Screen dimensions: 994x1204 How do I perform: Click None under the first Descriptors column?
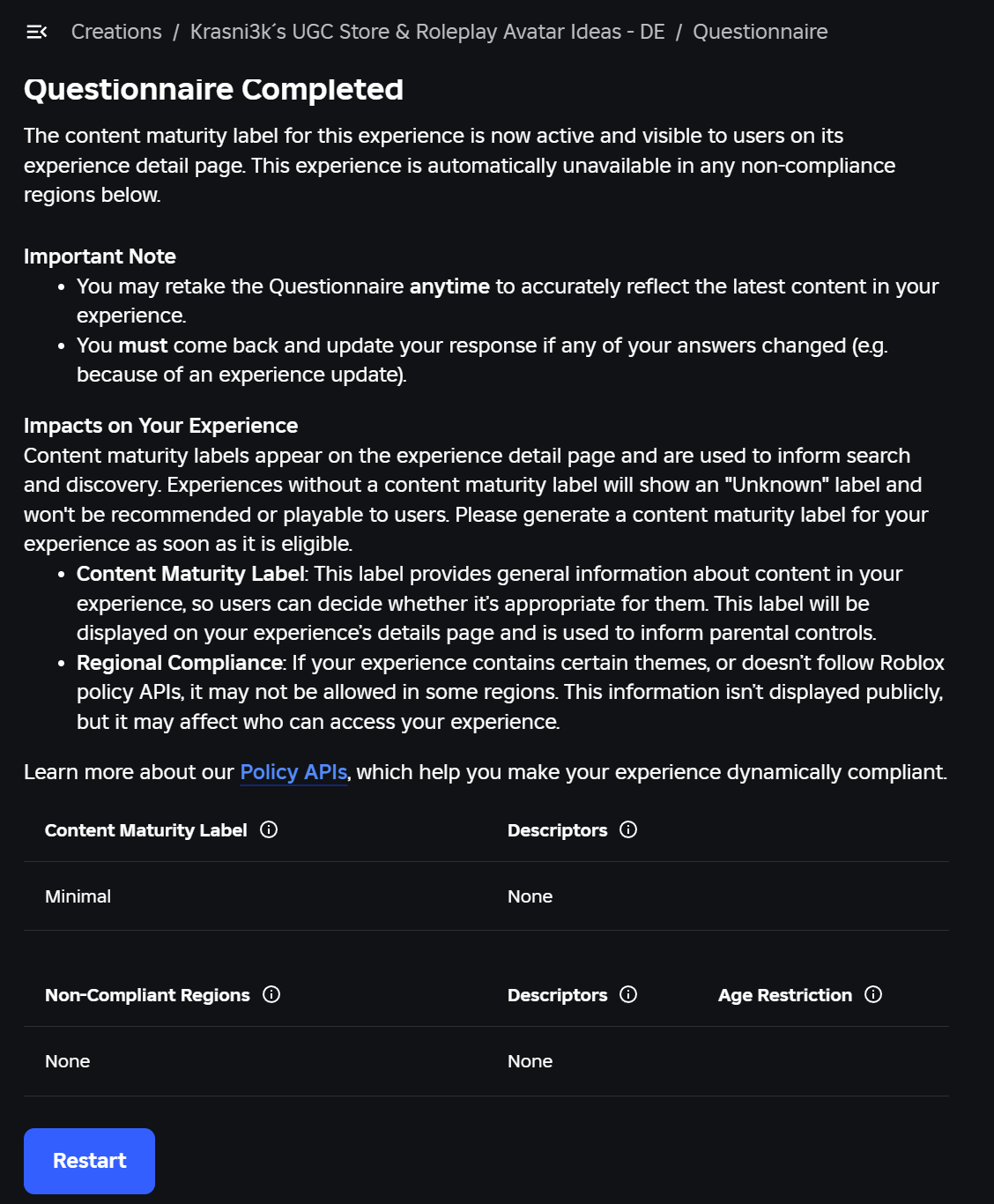pyautogui.click(x=530, y=896)
